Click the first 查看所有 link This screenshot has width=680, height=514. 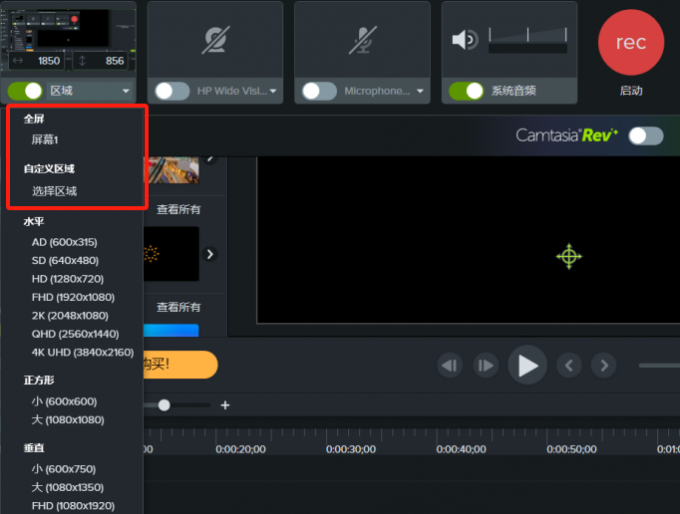point(179,210)
